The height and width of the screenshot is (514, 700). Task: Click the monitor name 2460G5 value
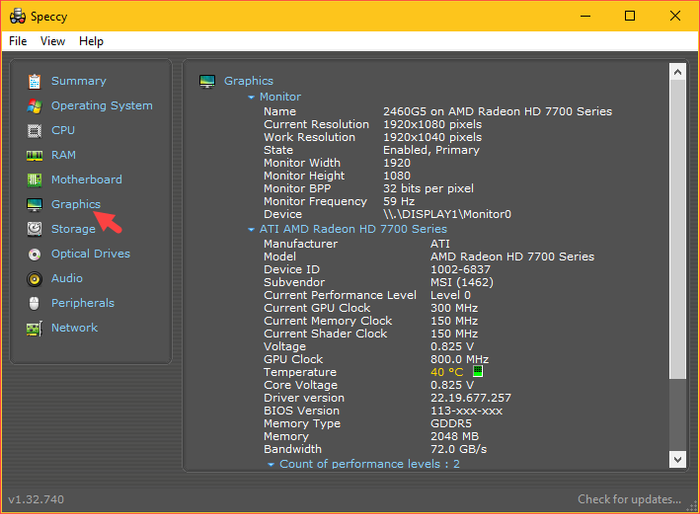[x=498, y=111]
